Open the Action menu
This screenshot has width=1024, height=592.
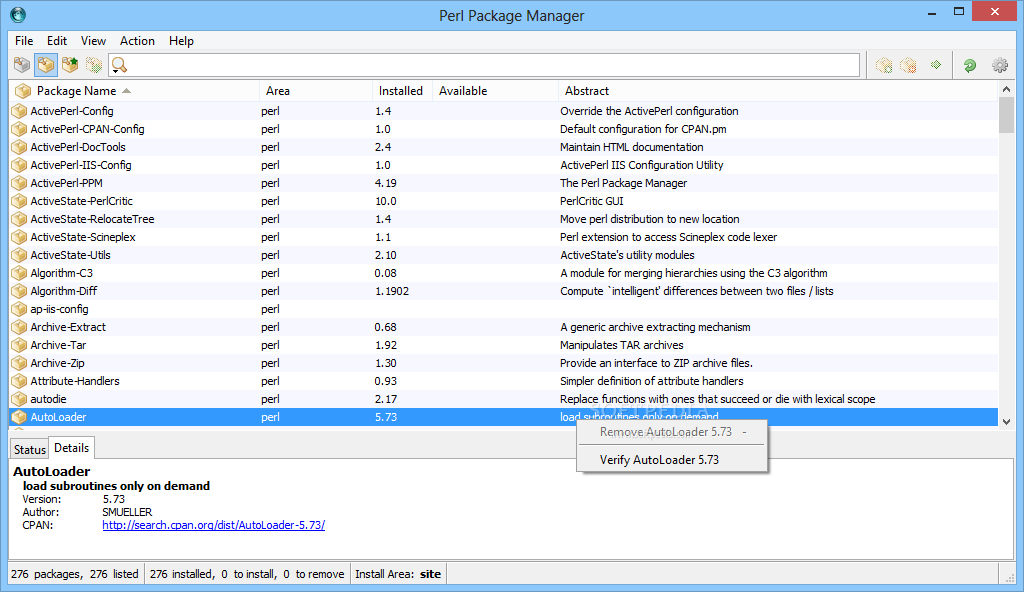point(137,41)
